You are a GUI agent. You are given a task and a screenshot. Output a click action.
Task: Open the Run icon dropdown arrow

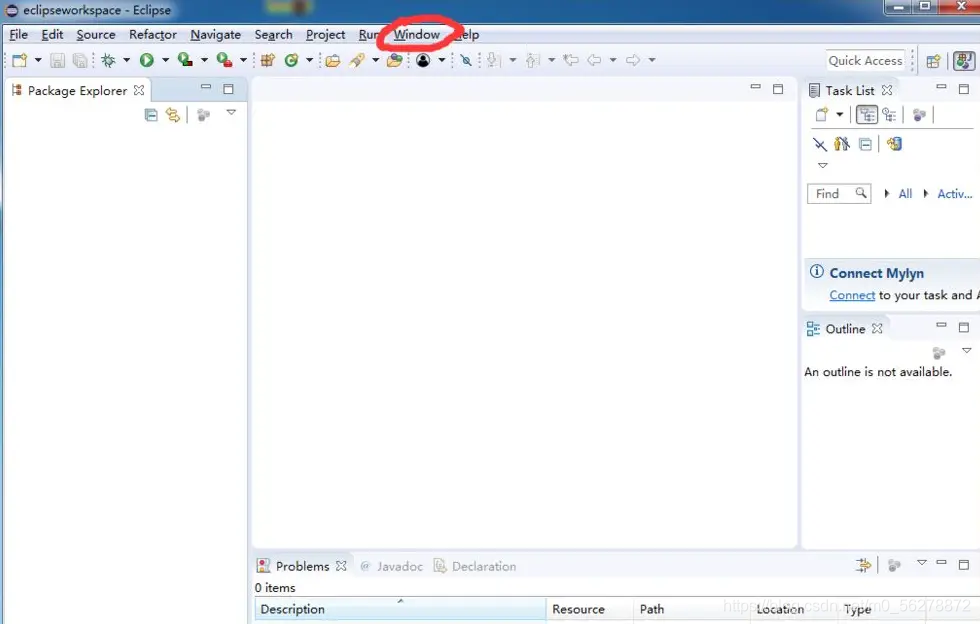(165, 60)
